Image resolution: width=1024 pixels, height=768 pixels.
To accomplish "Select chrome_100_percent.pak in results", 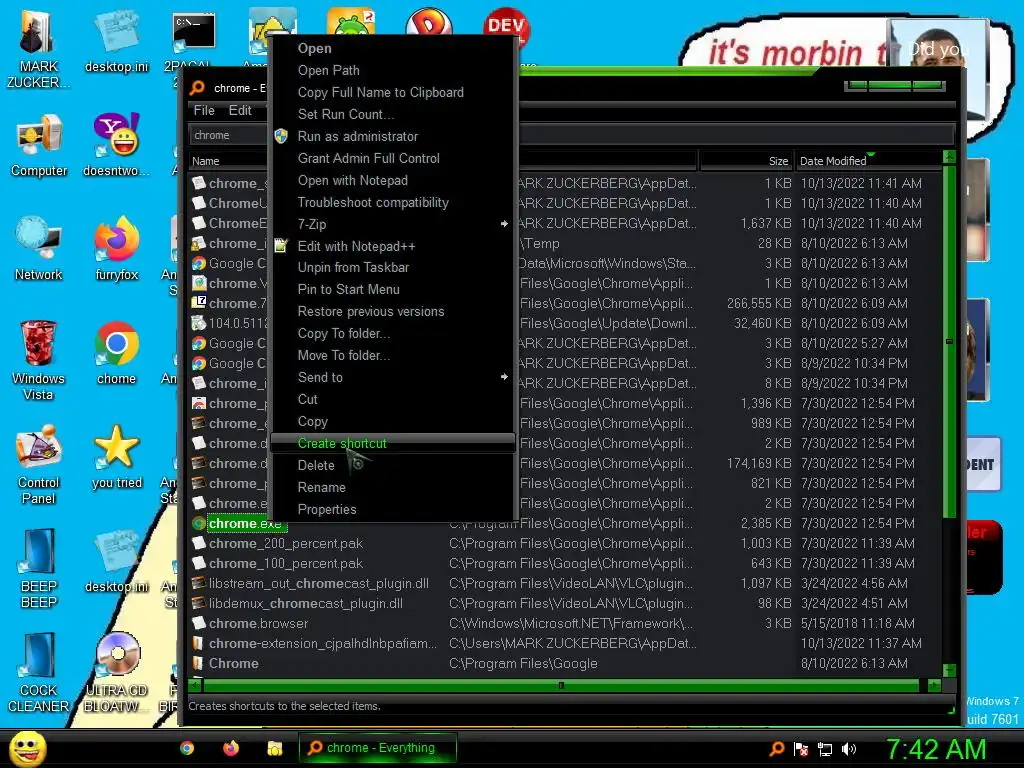I will [566, 564].
